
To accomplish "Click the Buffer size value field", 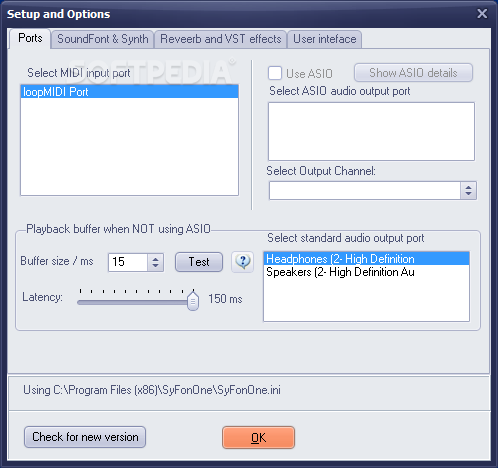I will pos(128,262).
